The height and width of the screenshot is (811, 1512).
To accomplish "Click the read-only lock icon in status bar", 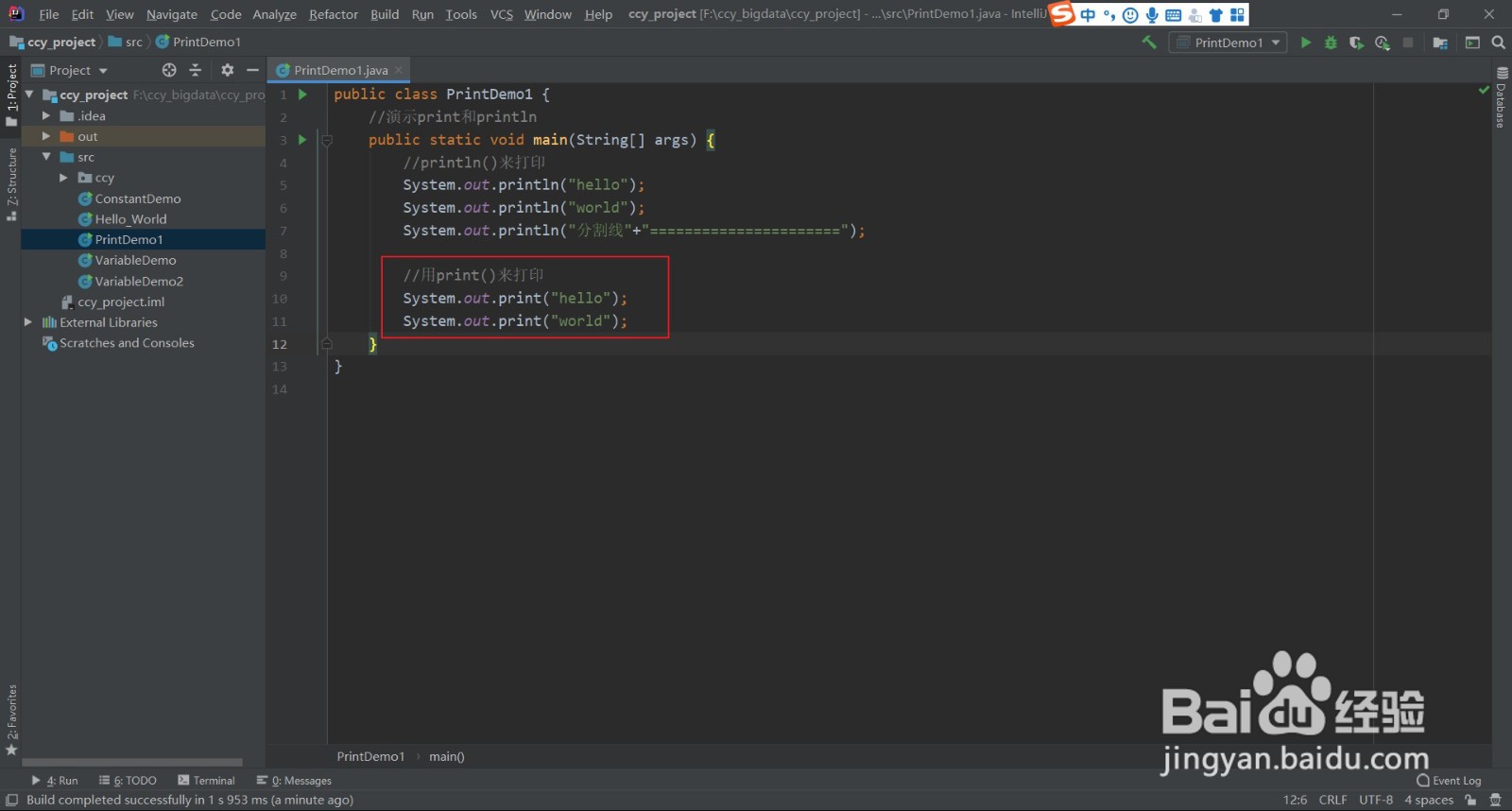I will (1470, 800).
